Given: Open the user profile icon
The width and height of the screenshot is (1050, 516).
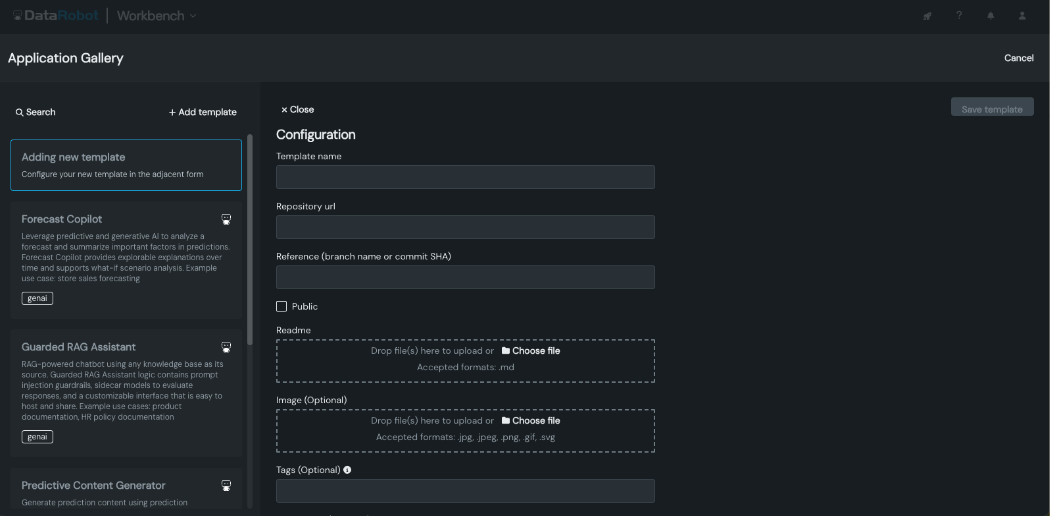Looking at the screenshot, I should coord(1022,16).
